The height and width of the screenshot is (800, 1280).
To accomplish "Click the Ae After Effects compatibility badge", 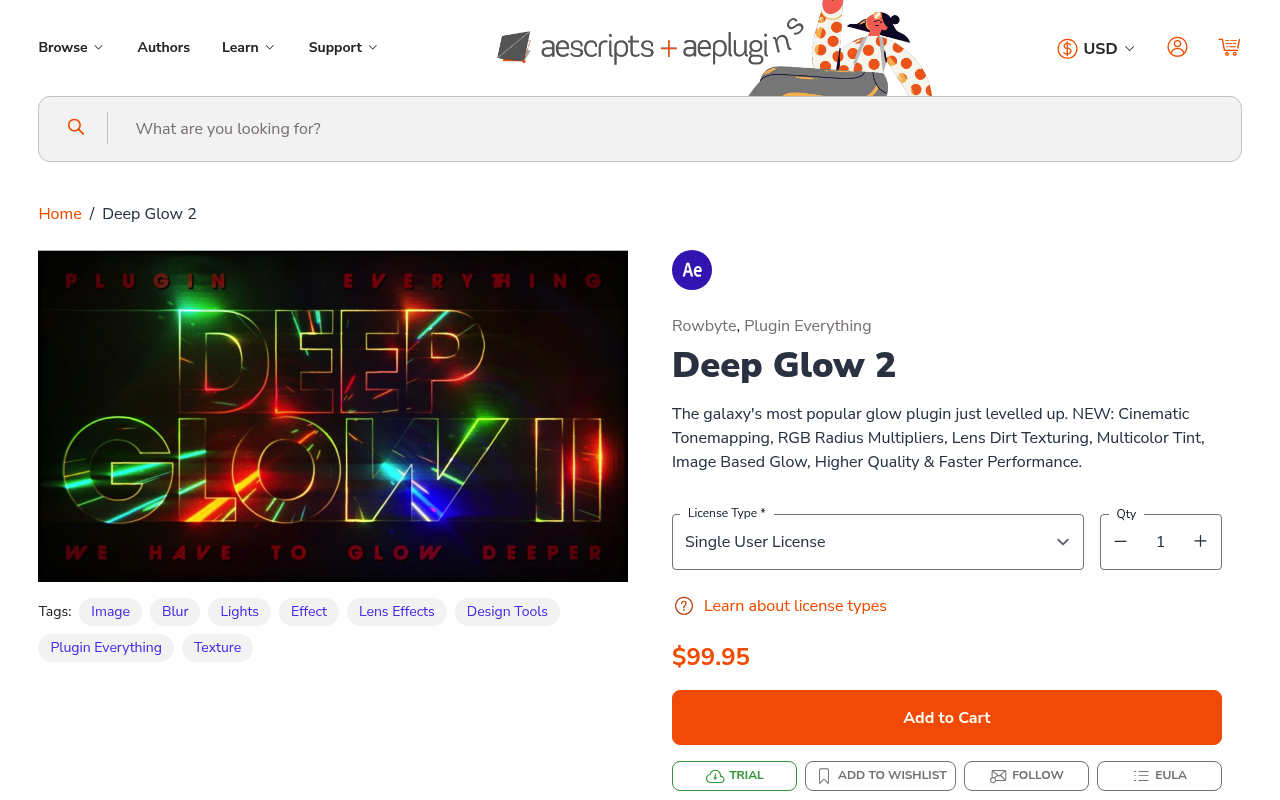I will point(691,269).
